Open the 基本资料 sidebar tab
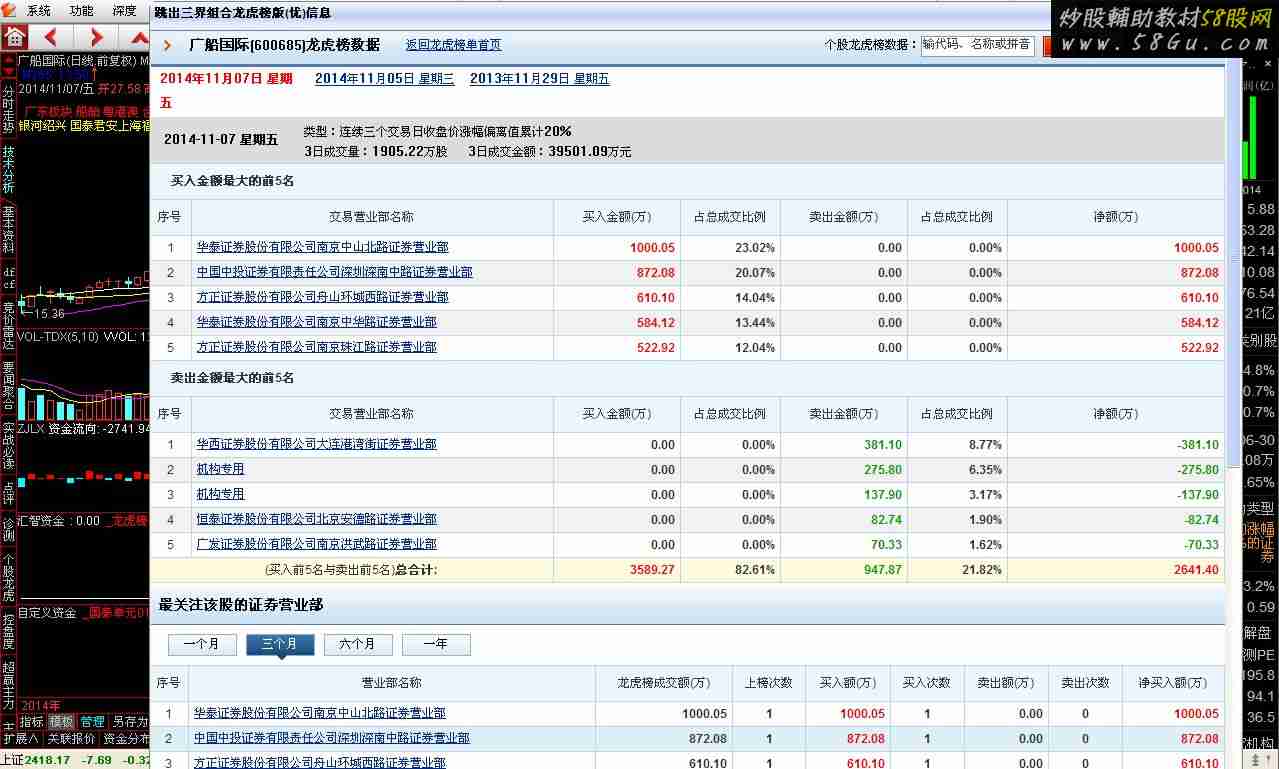This screenshot has width=1279, height=769. pyautogui.click(x=8, y=230)
